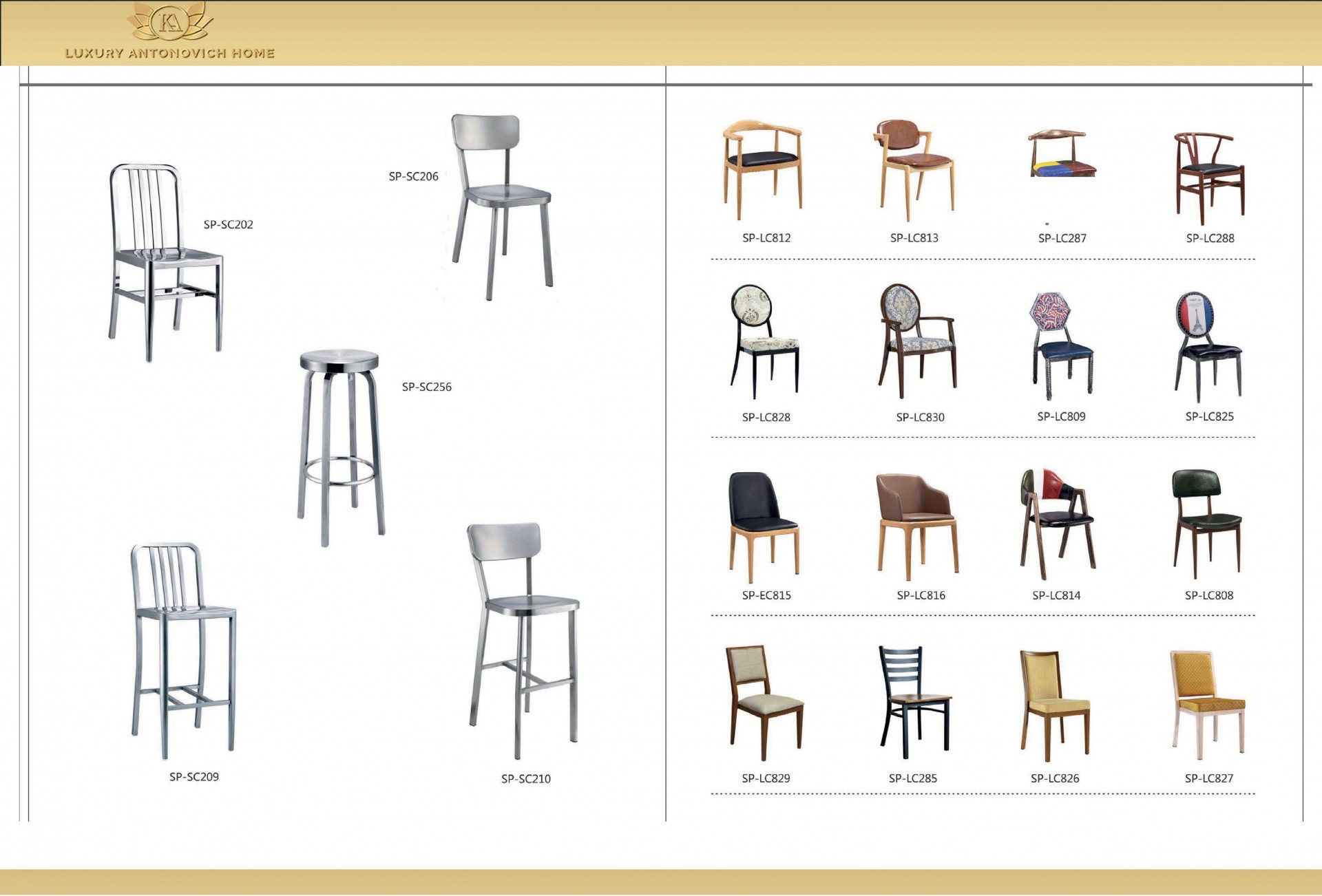
Task: Click the SP-LC287 product code label
Action: coord(1062,238)
